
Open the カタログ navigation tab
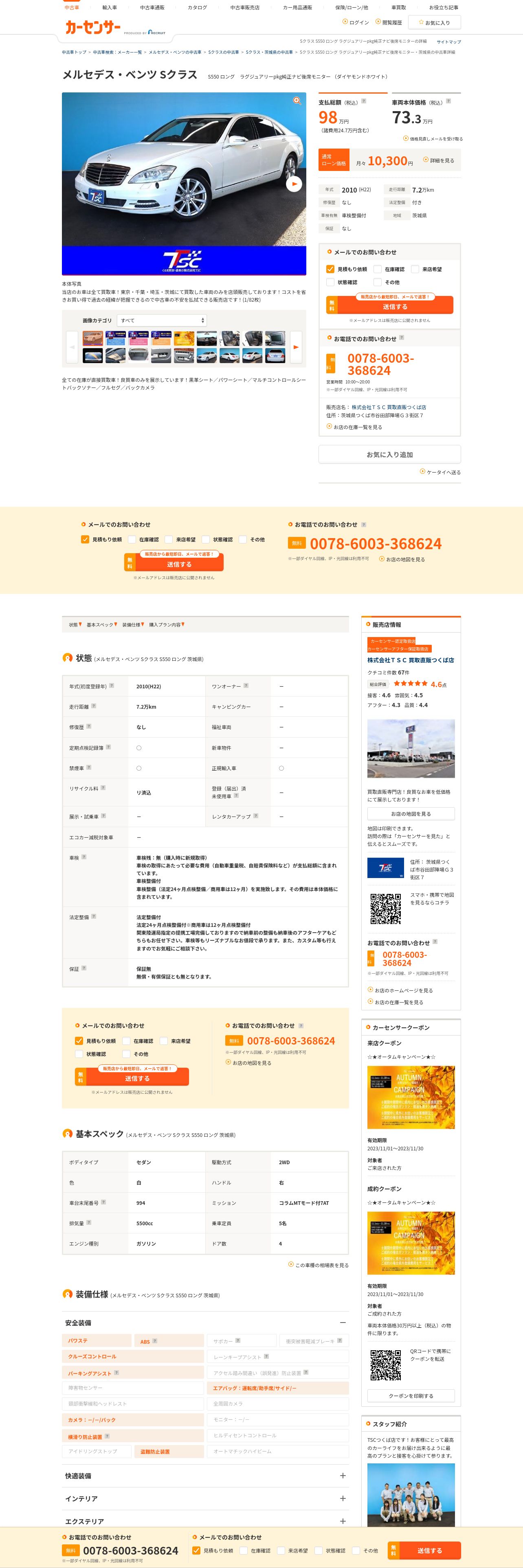tap(197, 7)
